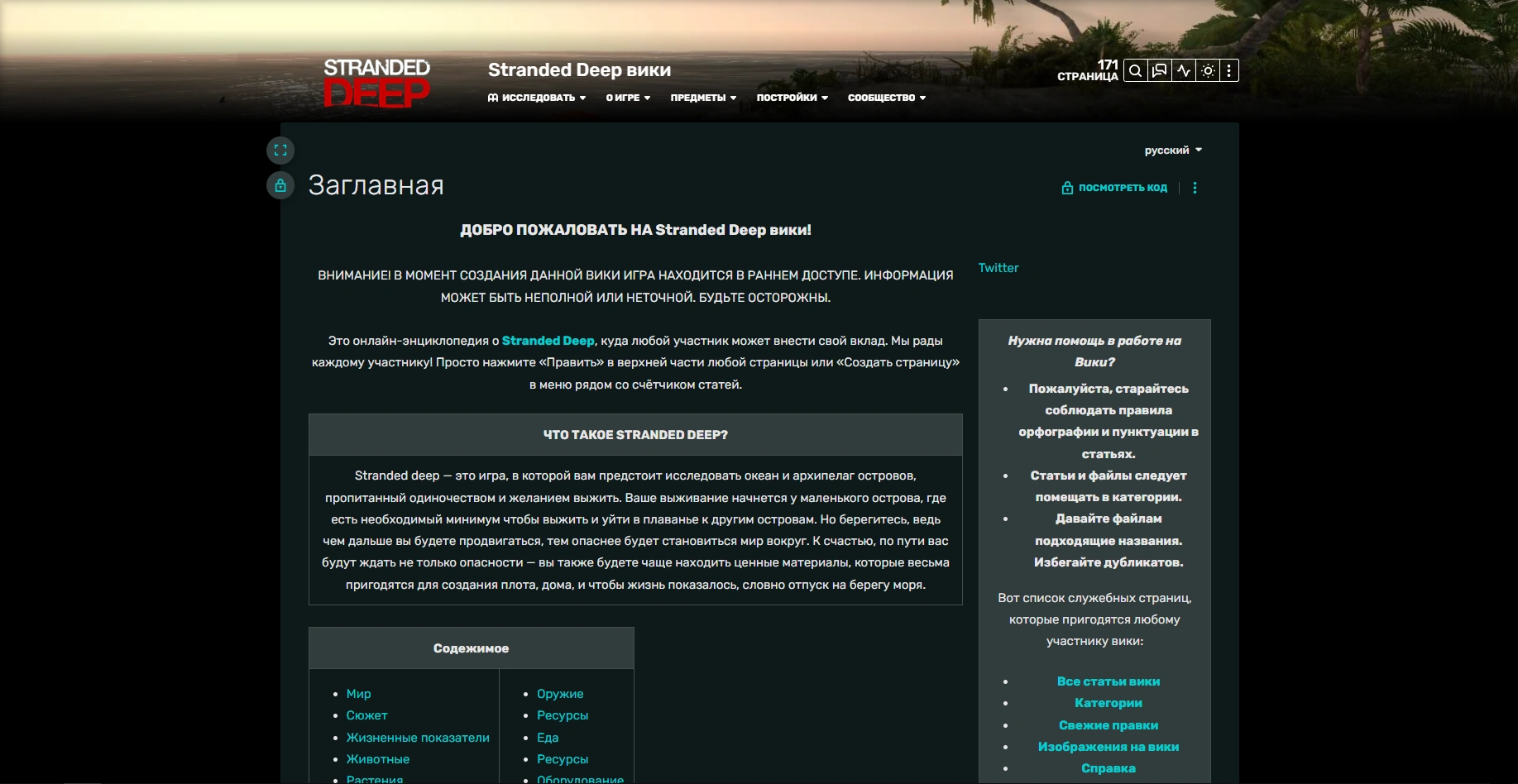1518x784 pixels.
Task: Click the ПОСМОТРЕТЬ КОД button
Action: click(1114, 188)
